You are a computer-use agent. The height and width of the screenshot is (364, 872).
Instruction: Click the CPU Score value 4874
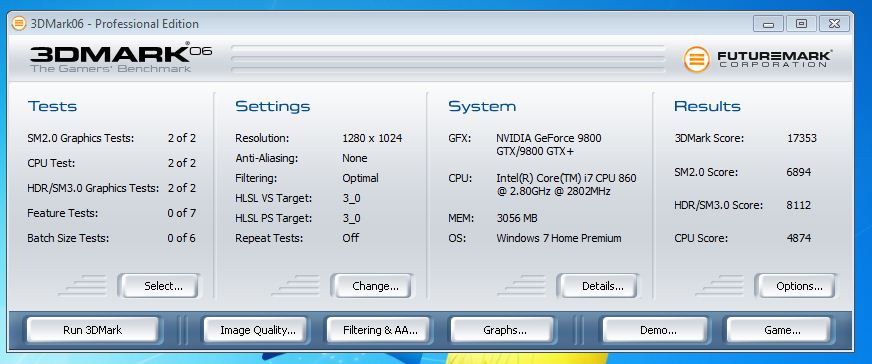[x=799, y=238]
